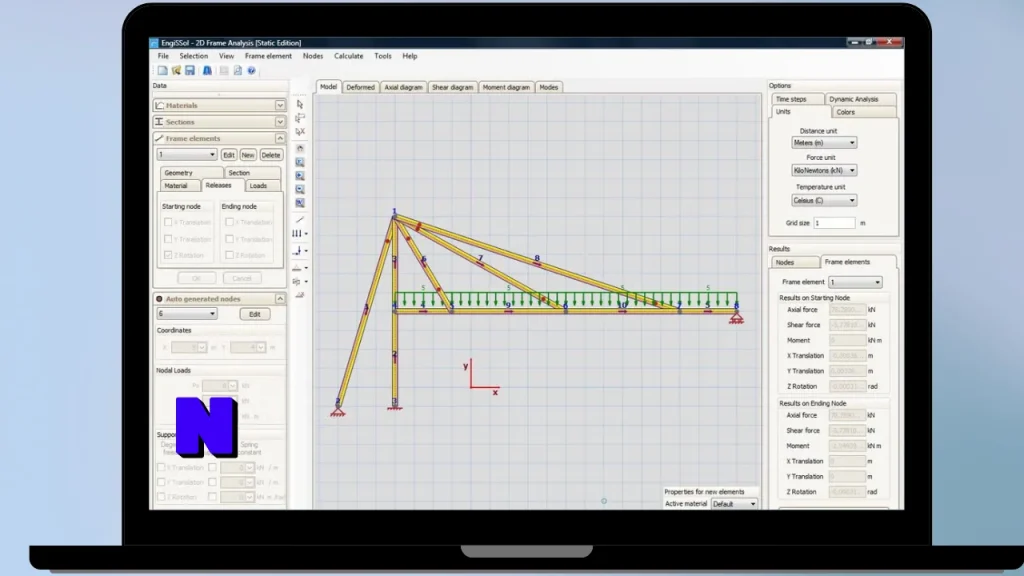The image size is (1024, 576).
Task: Click the Open file toolbar icon
Action: [176, 71]
